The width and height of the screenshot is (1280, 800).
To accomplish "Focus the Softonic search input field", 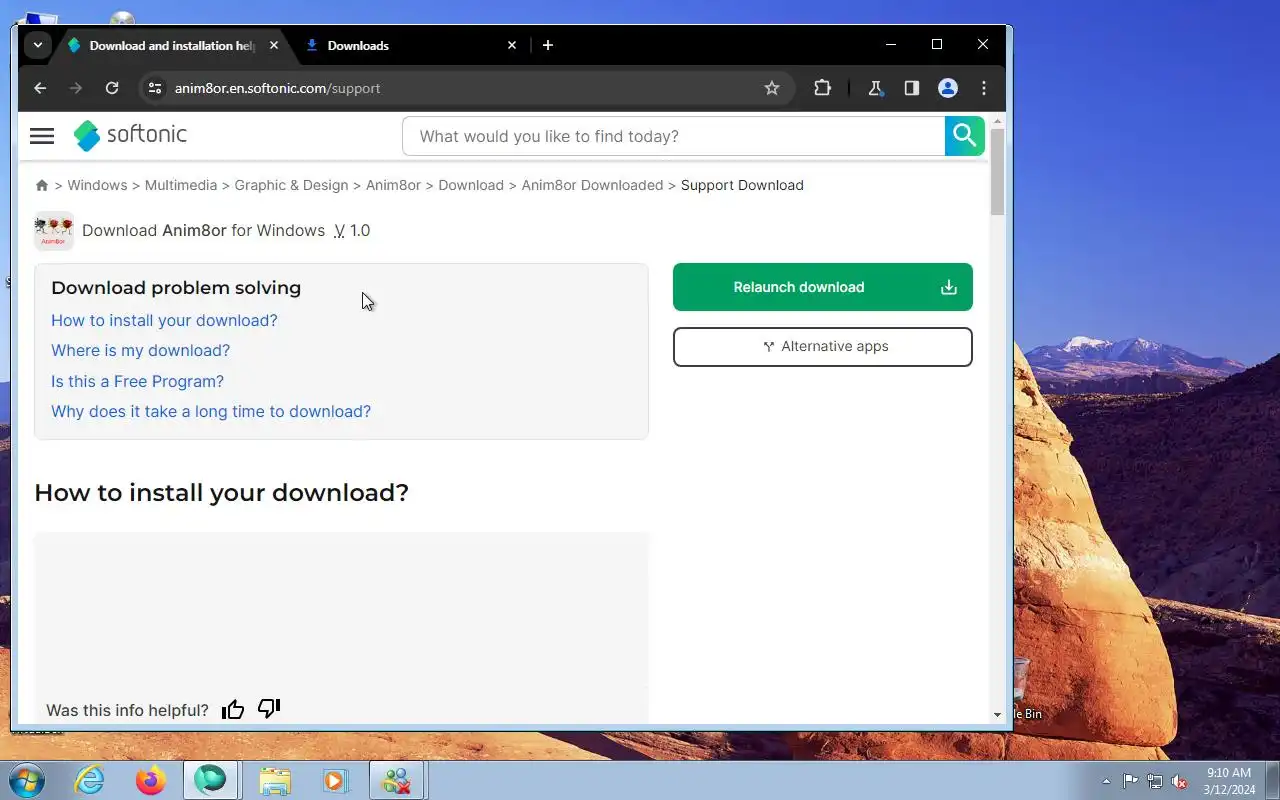I will pos(673,136).
